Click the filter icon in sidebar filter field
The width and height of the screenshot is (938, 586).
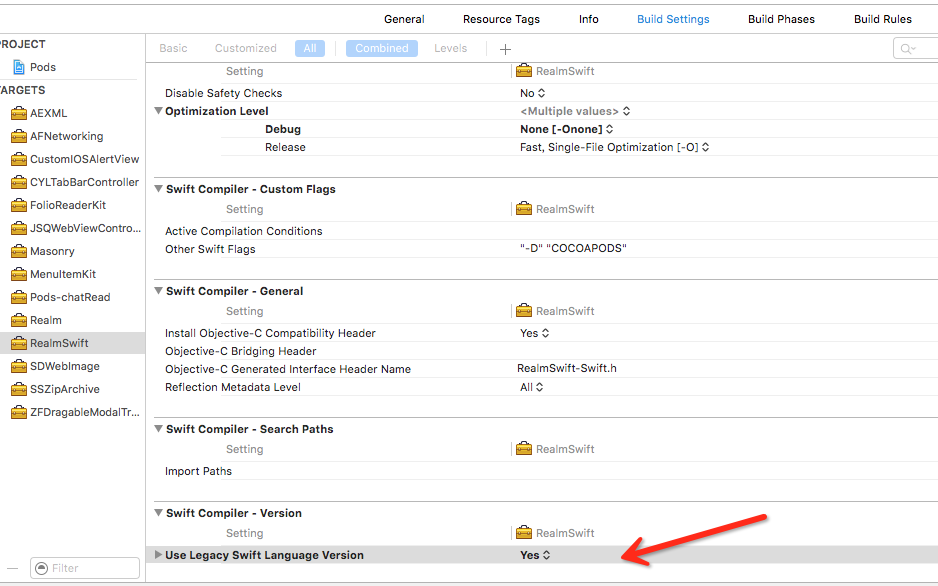pos(41,568)
